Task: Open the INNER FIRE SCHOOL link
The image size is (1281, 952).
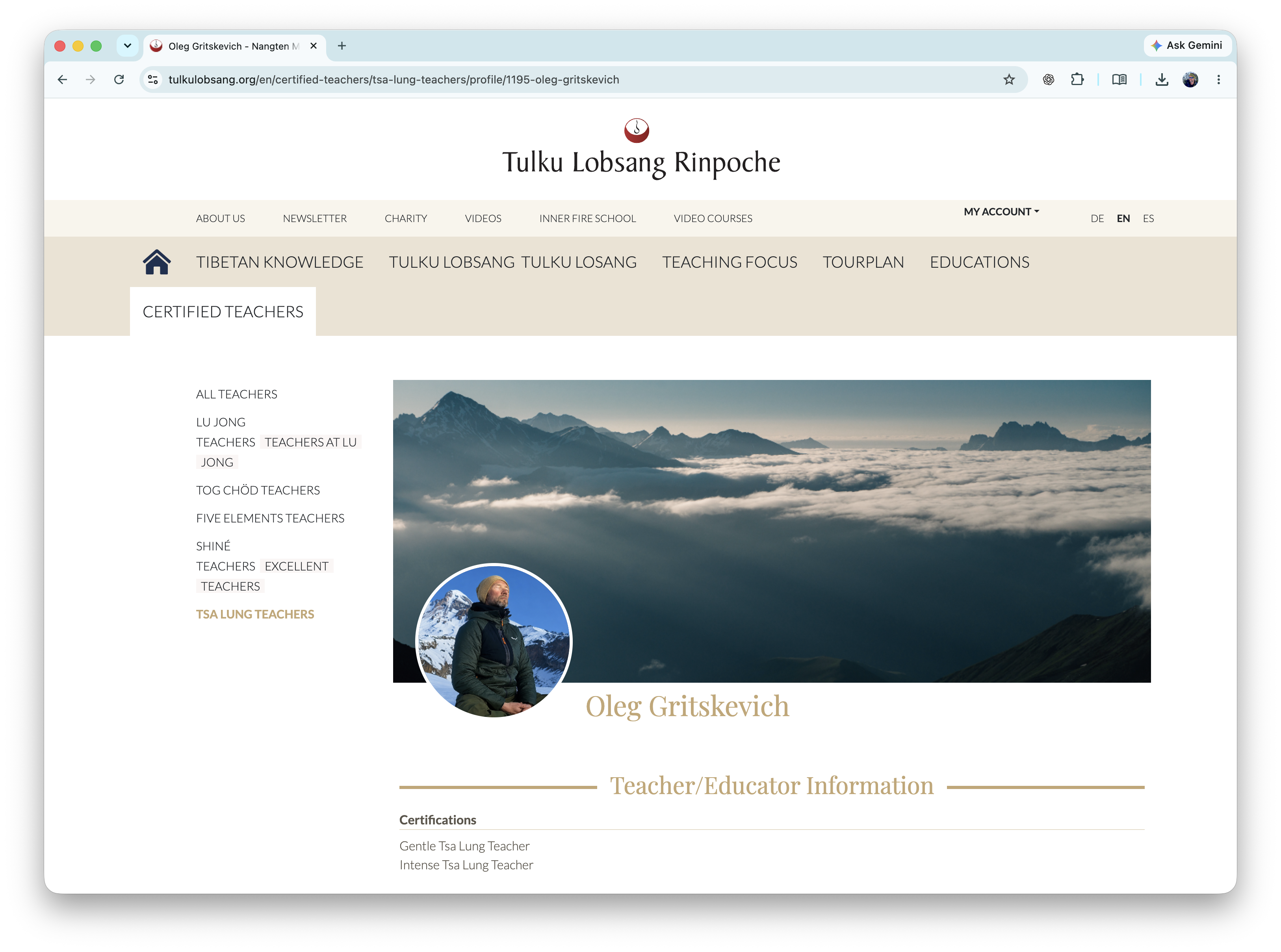Action: (587, 219)
